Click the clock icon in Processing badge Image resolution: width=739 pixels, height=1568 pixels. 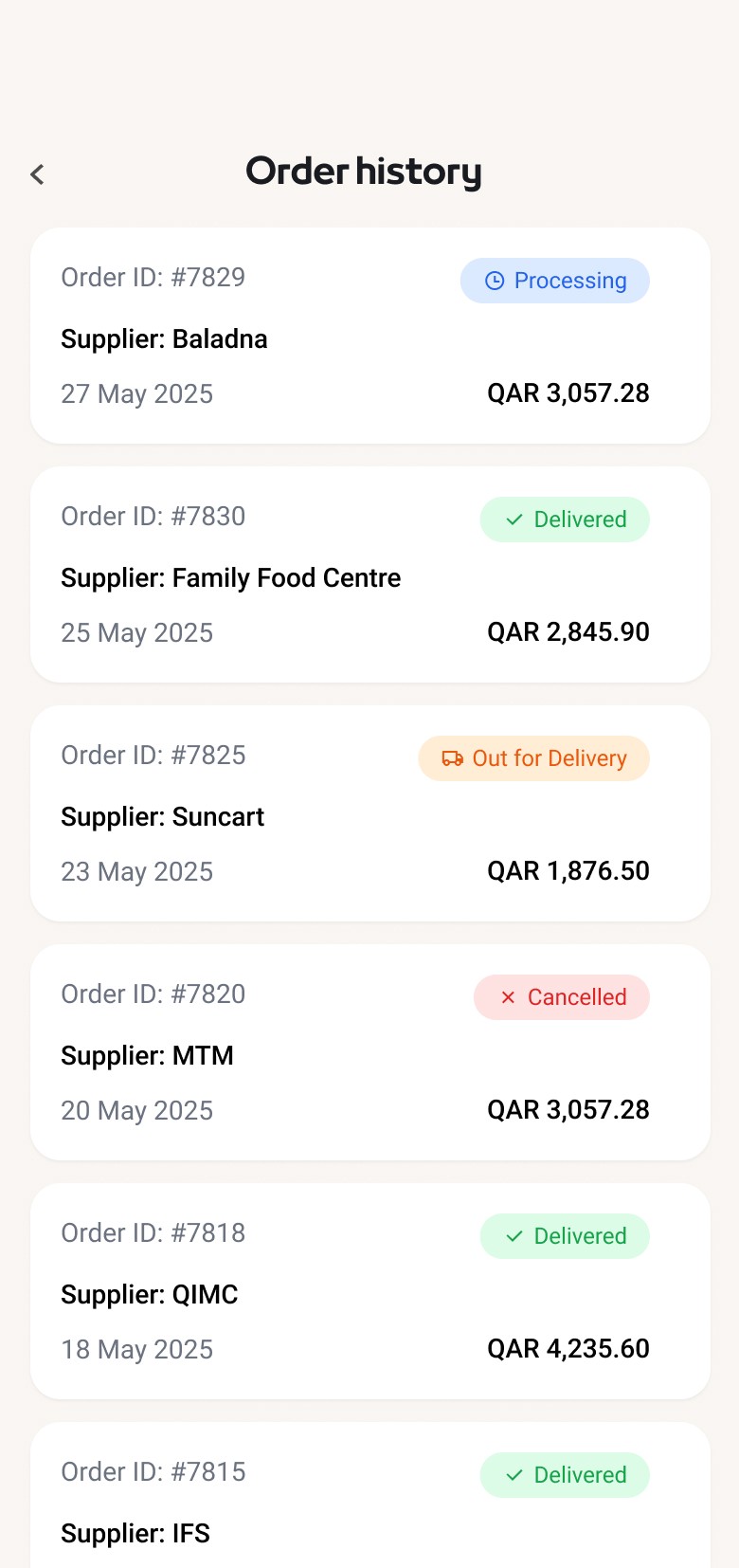[x=495, y=281]
